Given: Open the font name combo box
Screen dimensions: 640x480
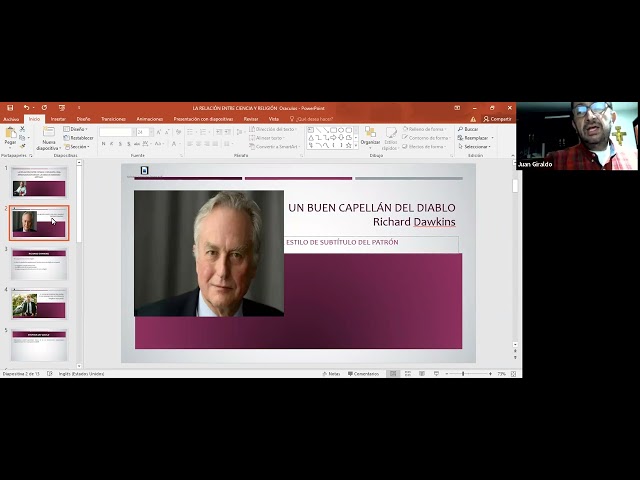Looking at the screenshot, I should pyautogui.click(x=117, y=132).
